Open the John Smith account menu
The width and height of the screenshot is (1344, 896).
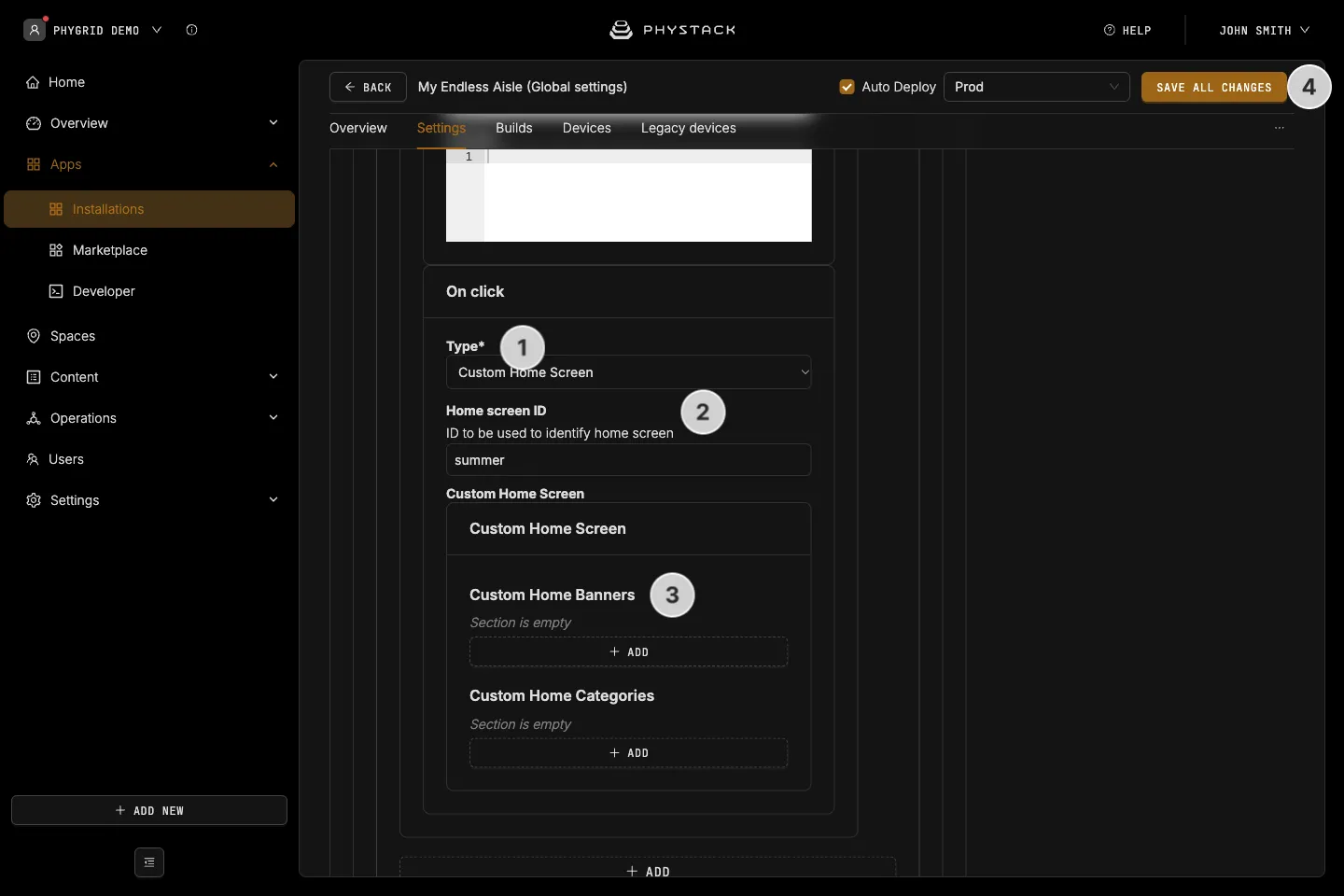[1264, 30]
